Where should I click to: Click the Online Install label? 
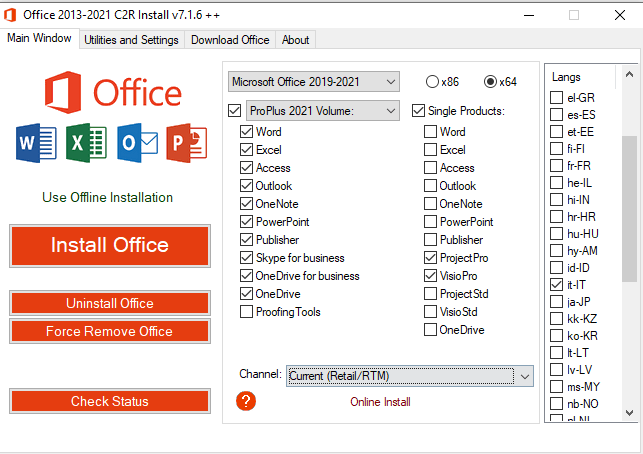click(x=380, y=402)
